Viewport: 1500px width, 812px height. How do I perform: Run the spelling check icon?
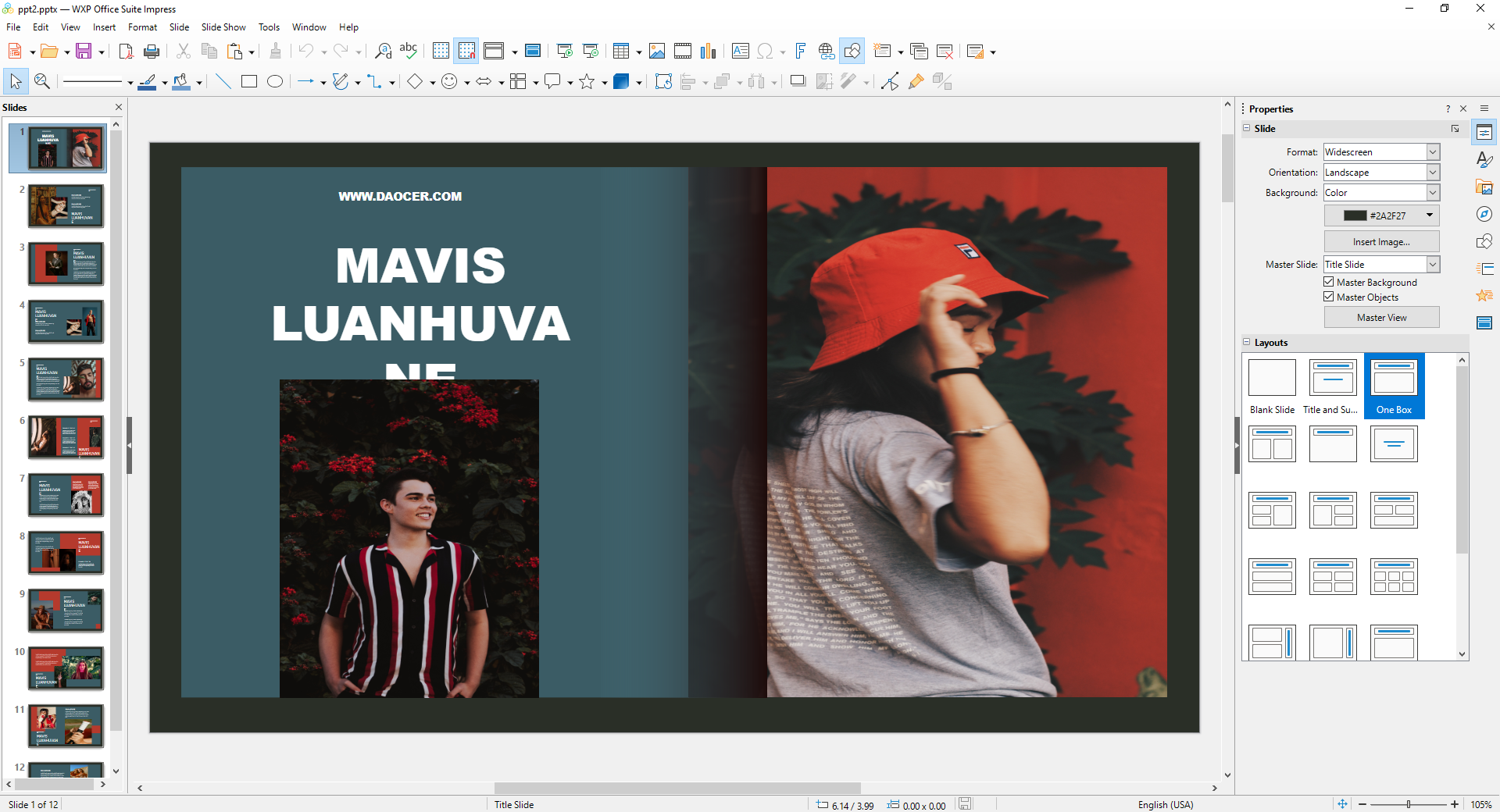coord(409,52)
